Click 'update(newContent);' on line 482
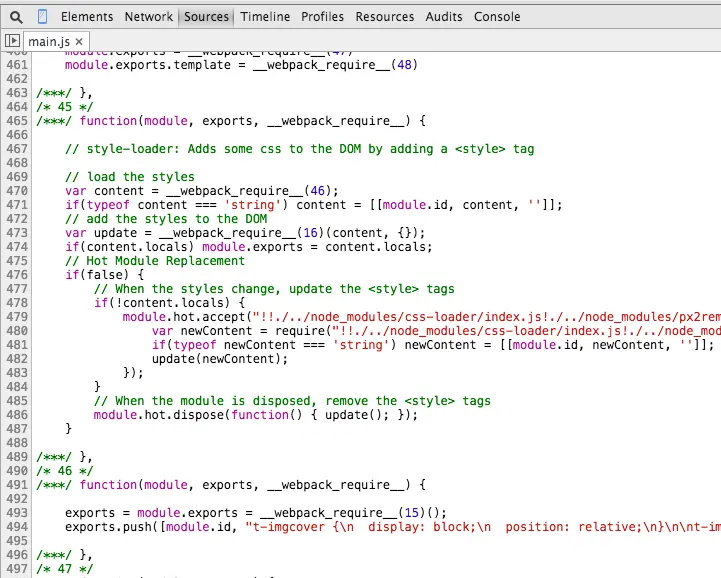The width and height of the screenshot is (721, 578). (x=220, y=359)
